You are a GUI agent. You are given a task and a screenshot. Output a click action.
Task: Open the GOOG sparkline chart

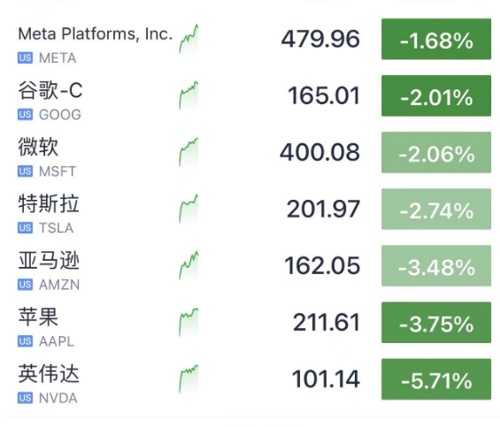(189, 95)
